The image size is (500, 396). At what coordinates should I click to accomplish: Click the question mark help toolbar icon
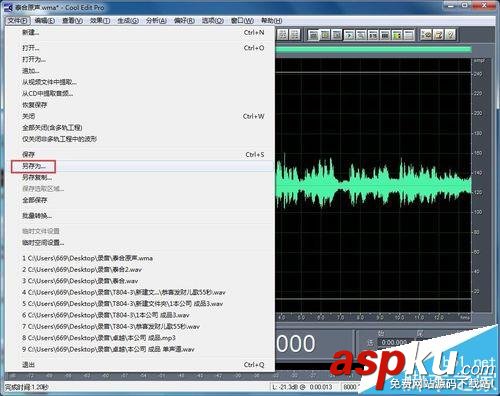(x=450, y=35)
